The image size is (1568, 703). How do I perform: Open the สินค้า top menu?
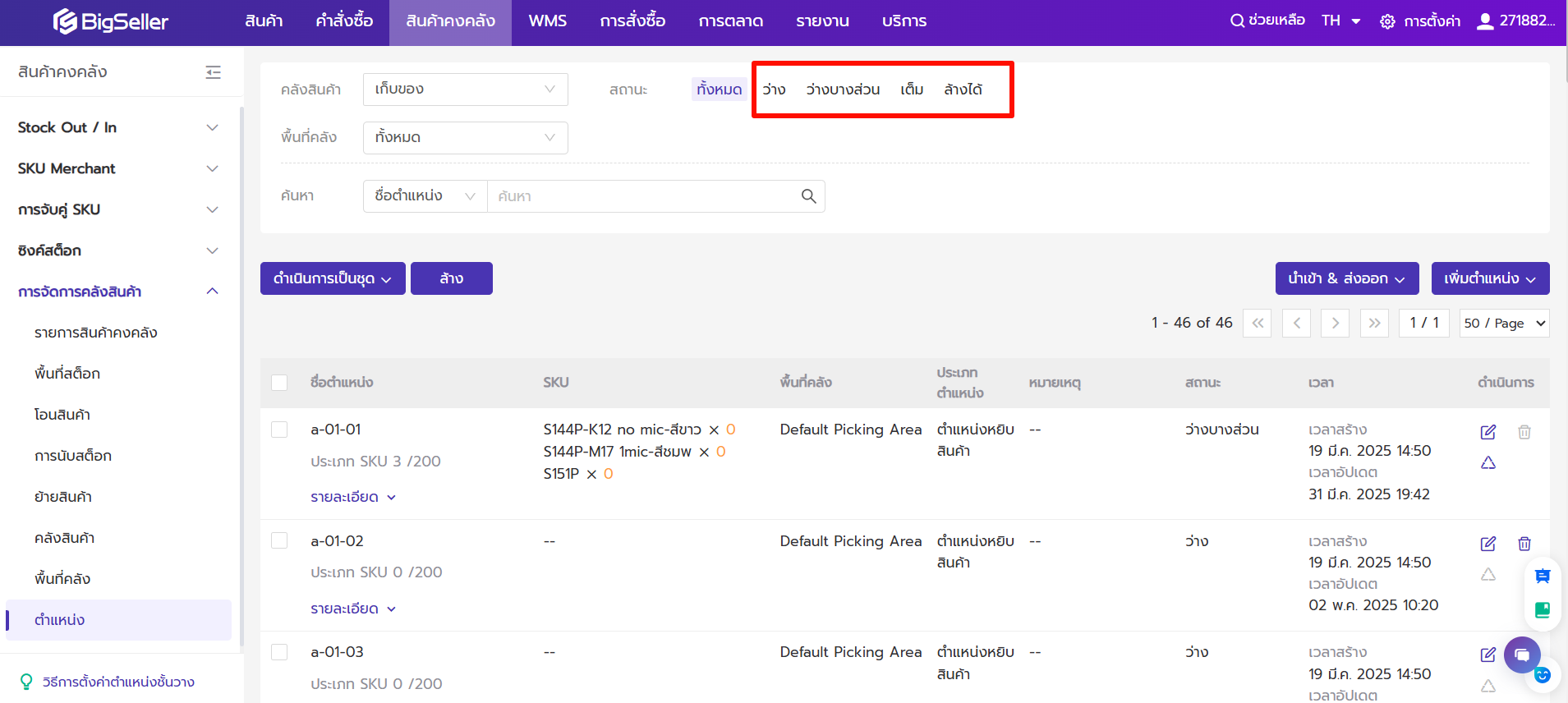(x=264, y=21)
